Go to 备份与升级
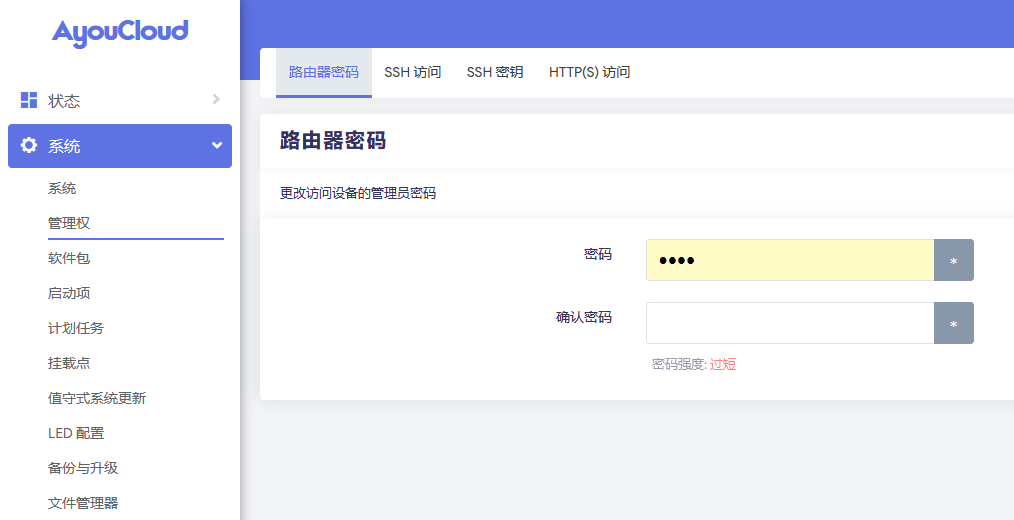Screen dimensions: 1014x520 pyautogui.click(x=83, y=468)
